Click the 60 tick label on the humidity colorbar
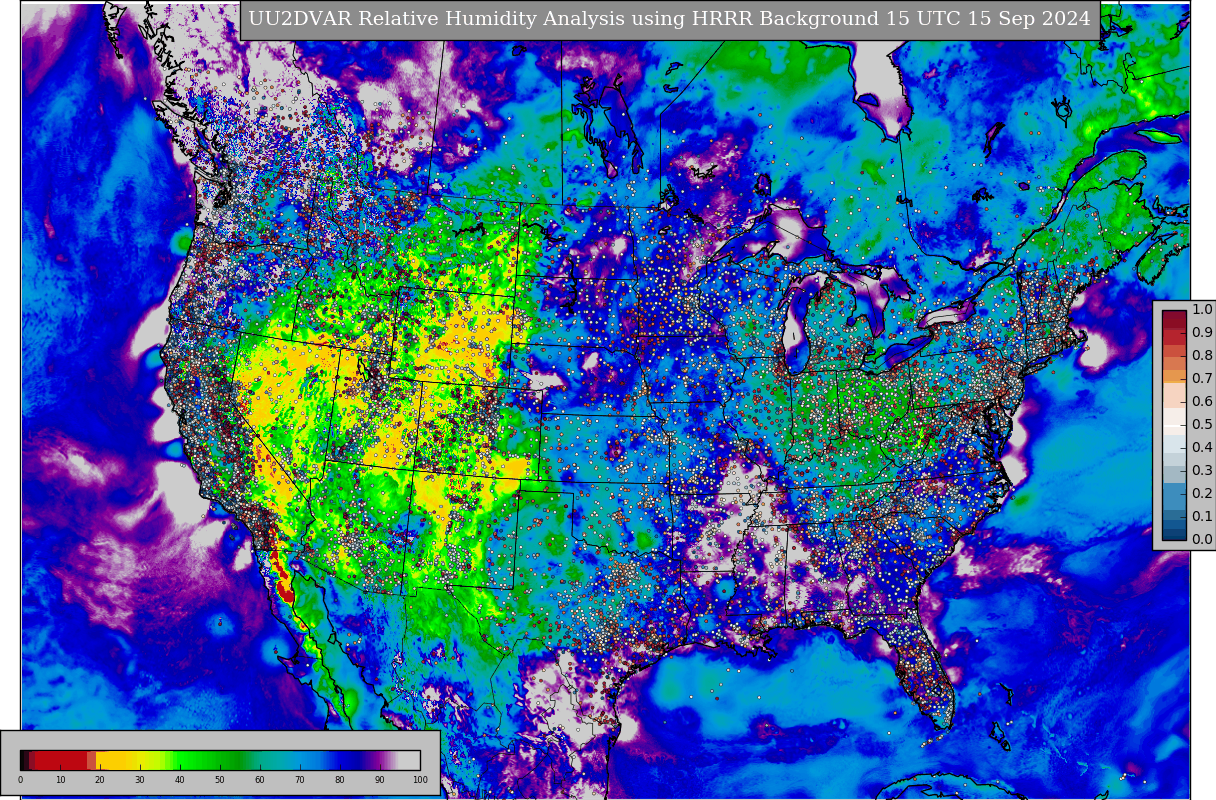 coord(260,780)
